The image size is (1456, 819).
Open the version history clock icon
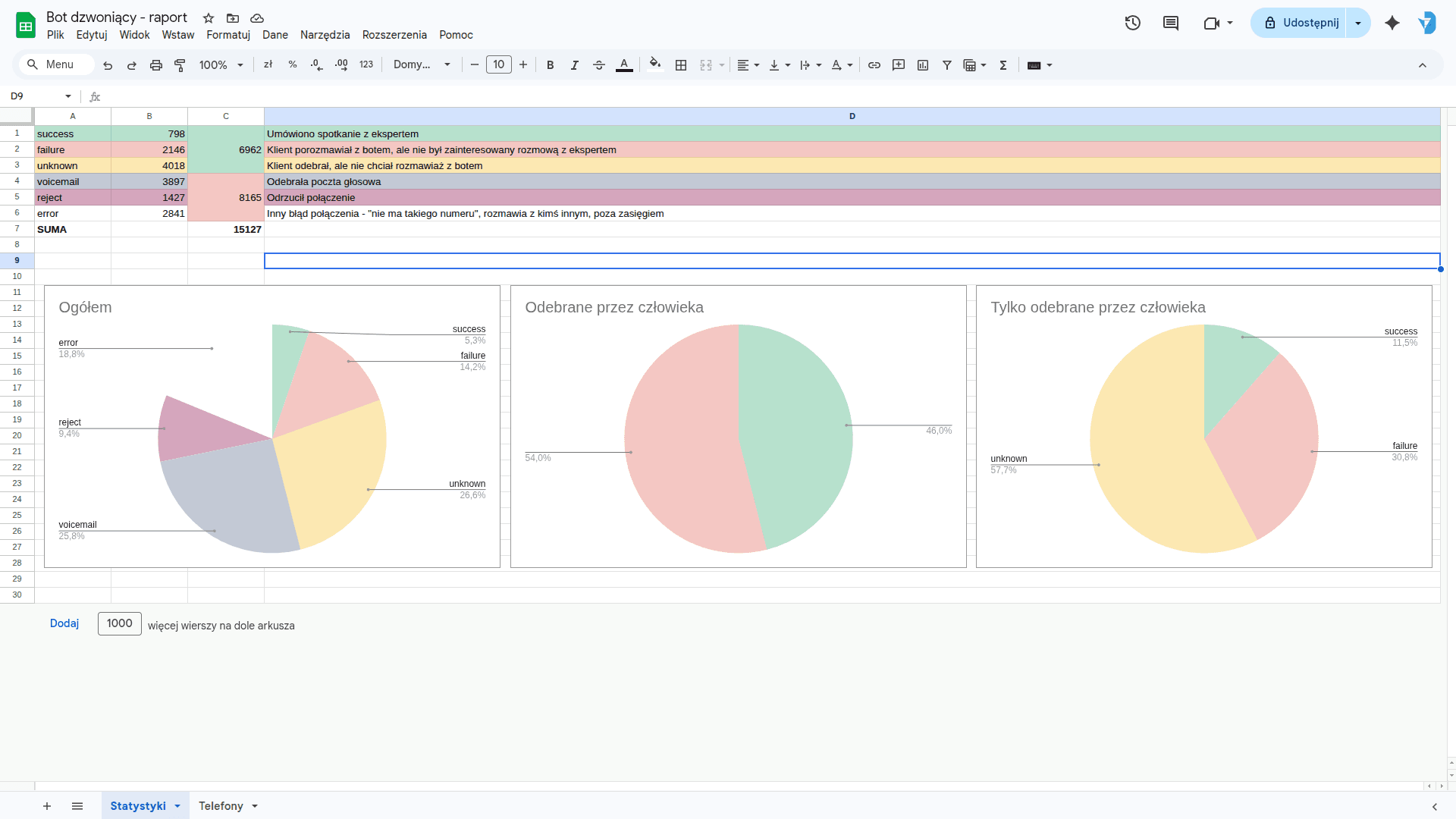click(1133, 23)
